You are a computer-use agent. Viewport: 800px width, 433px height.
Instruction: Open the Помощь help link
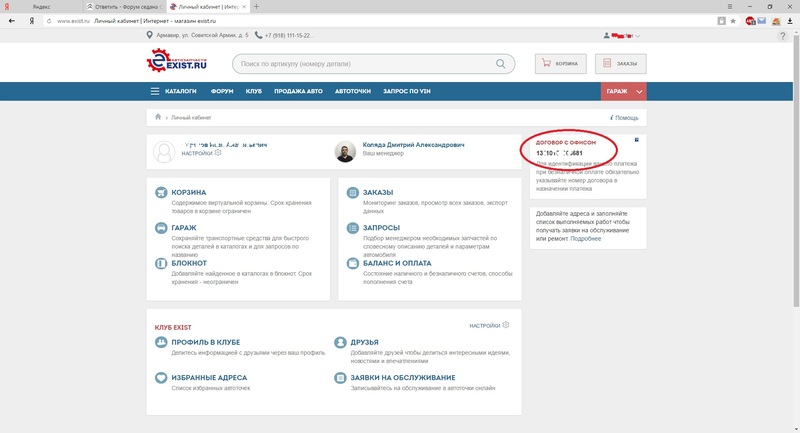tap(624, 118)
